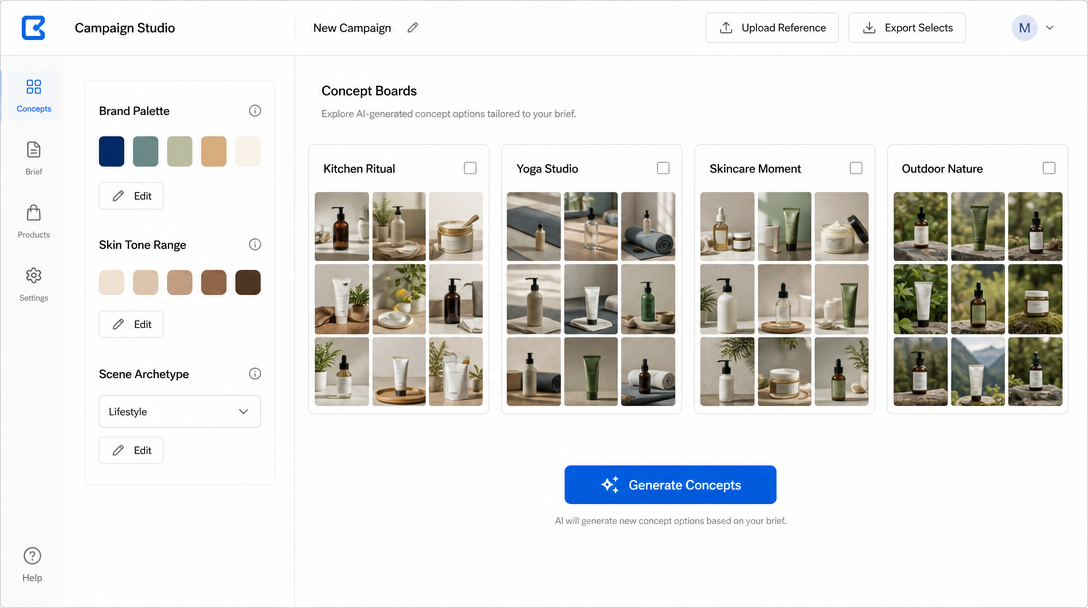Click the user avatar M
This screenshot has height=608, width=1088.
[1024, 28]
